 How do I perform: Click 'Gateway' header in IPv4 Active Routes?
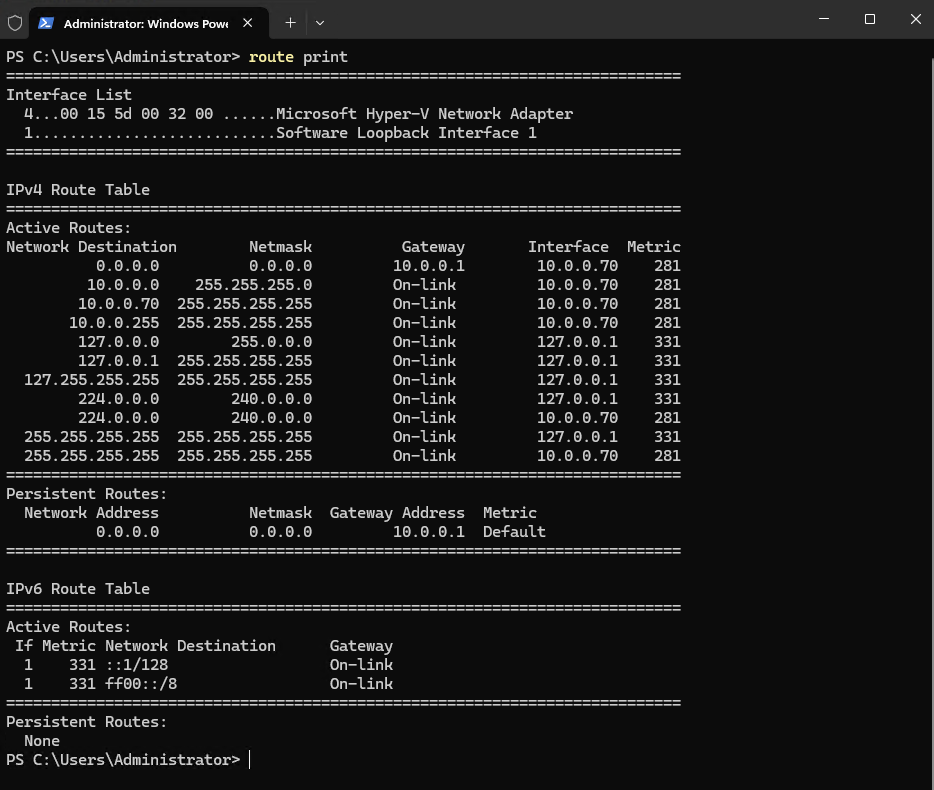(x=433, y=247)
